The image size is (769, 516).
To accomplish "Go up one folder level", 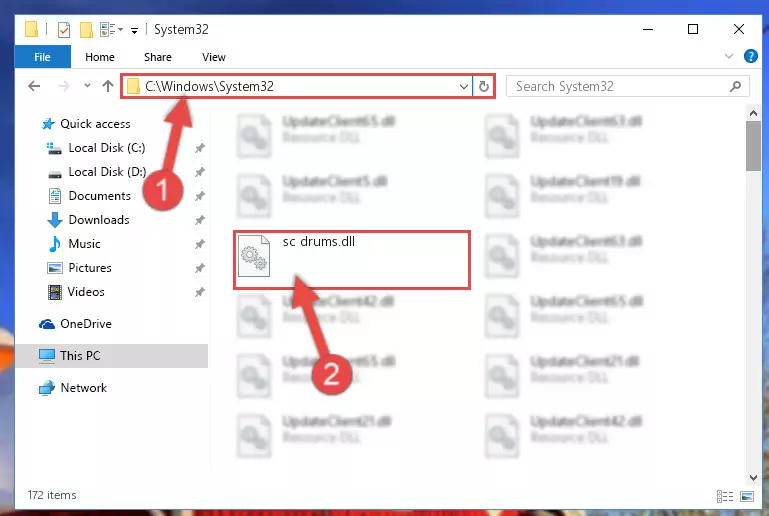I will pos(108,86).
